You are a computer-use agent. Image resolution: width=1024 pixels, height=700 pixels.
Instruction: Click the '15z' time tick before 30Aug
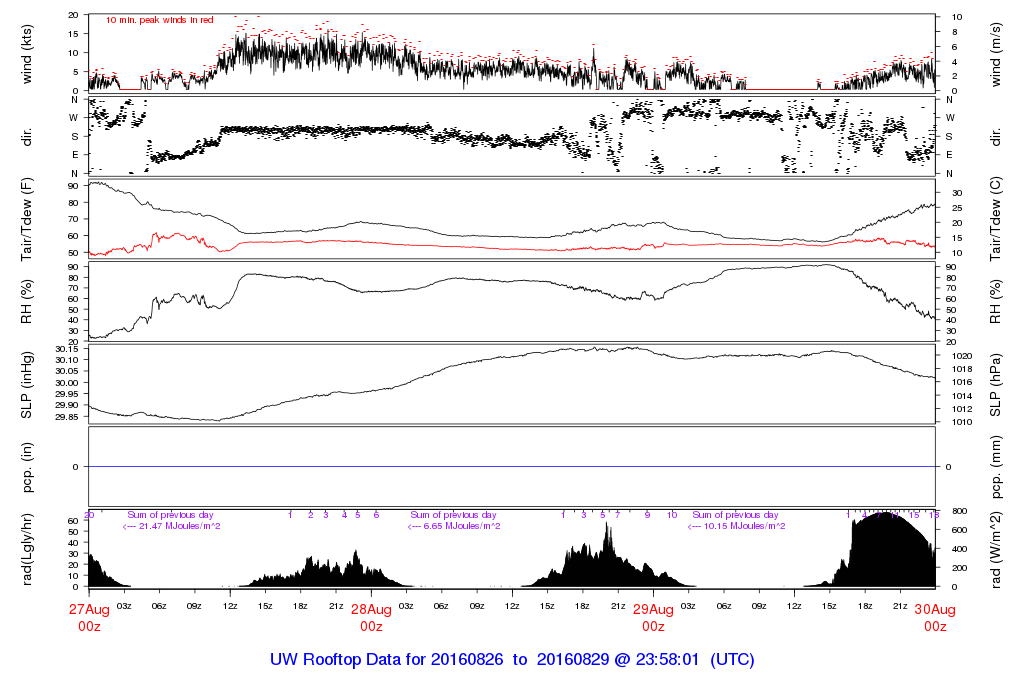(x=829, y=606)
